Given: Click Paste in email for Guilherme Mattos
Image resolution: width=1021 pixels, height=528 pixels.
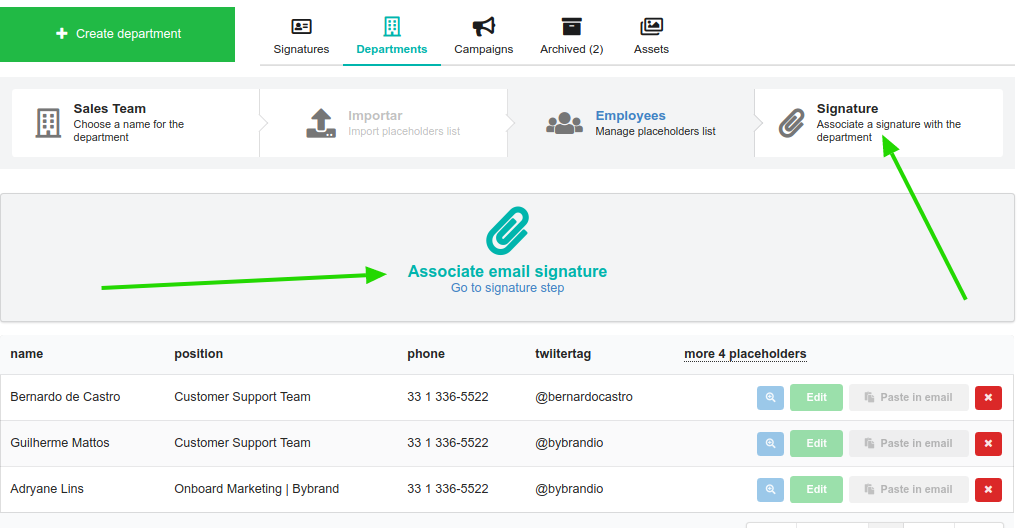Looking at the screenshot, I should click(x=909, y=443).
